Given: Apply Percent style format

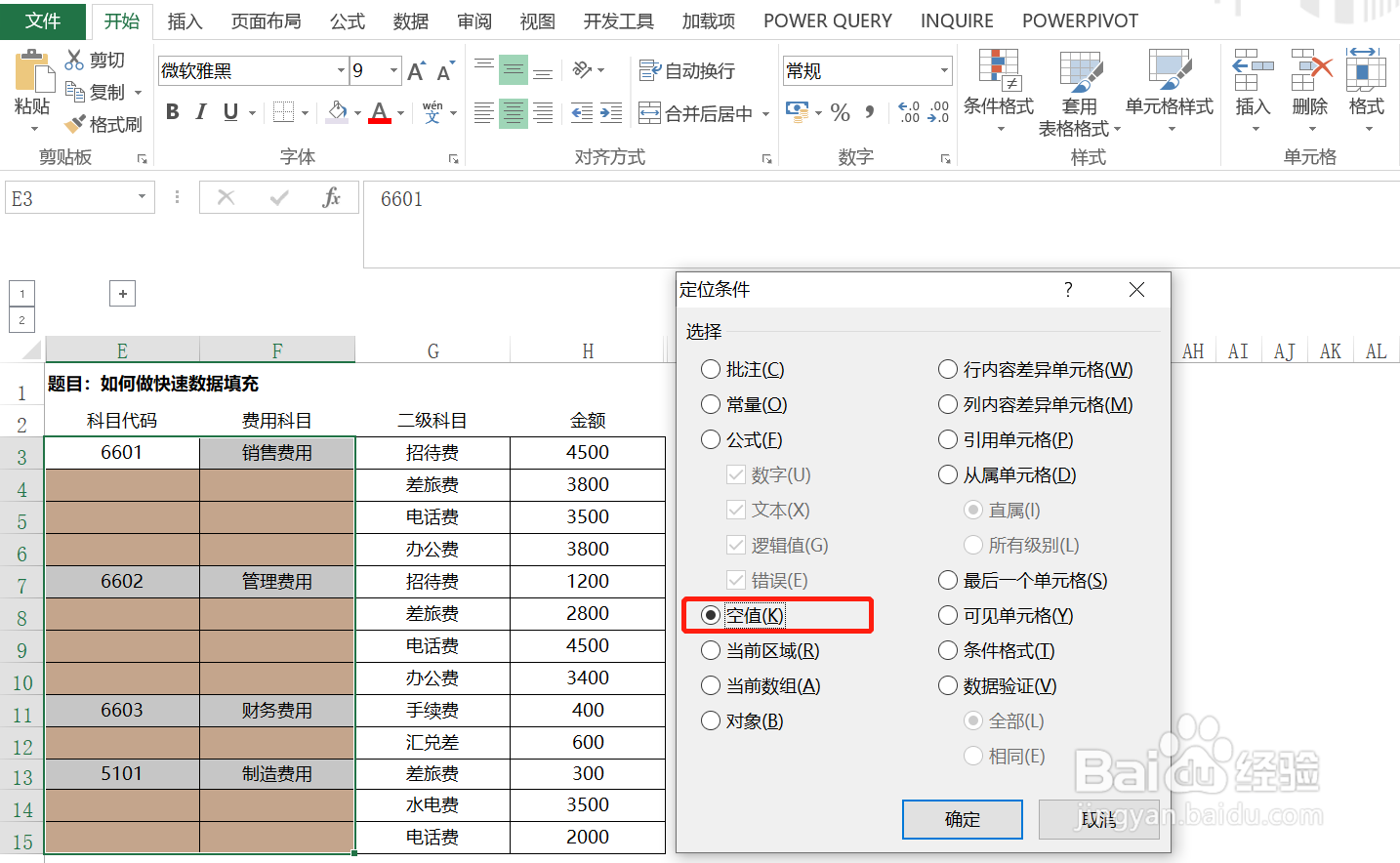Looking at the screenshot, I should click(x=841, y=112).
